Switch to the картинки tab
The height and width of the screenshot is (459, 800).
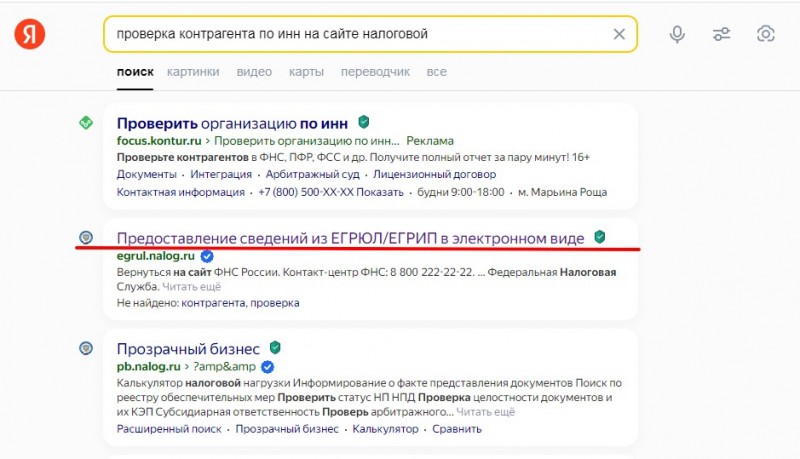coord(193,72)
